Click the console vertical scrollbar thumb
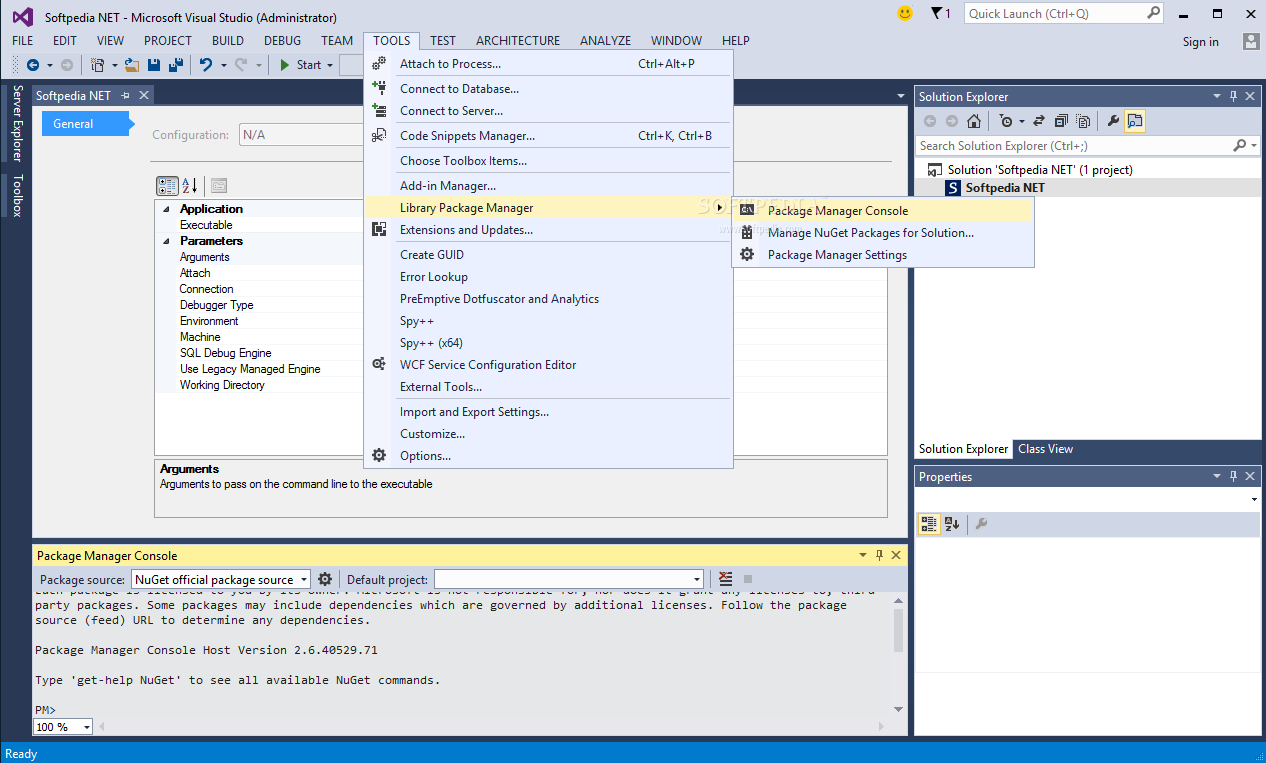This screenshot has width=1266, height=763. (898, 629)
